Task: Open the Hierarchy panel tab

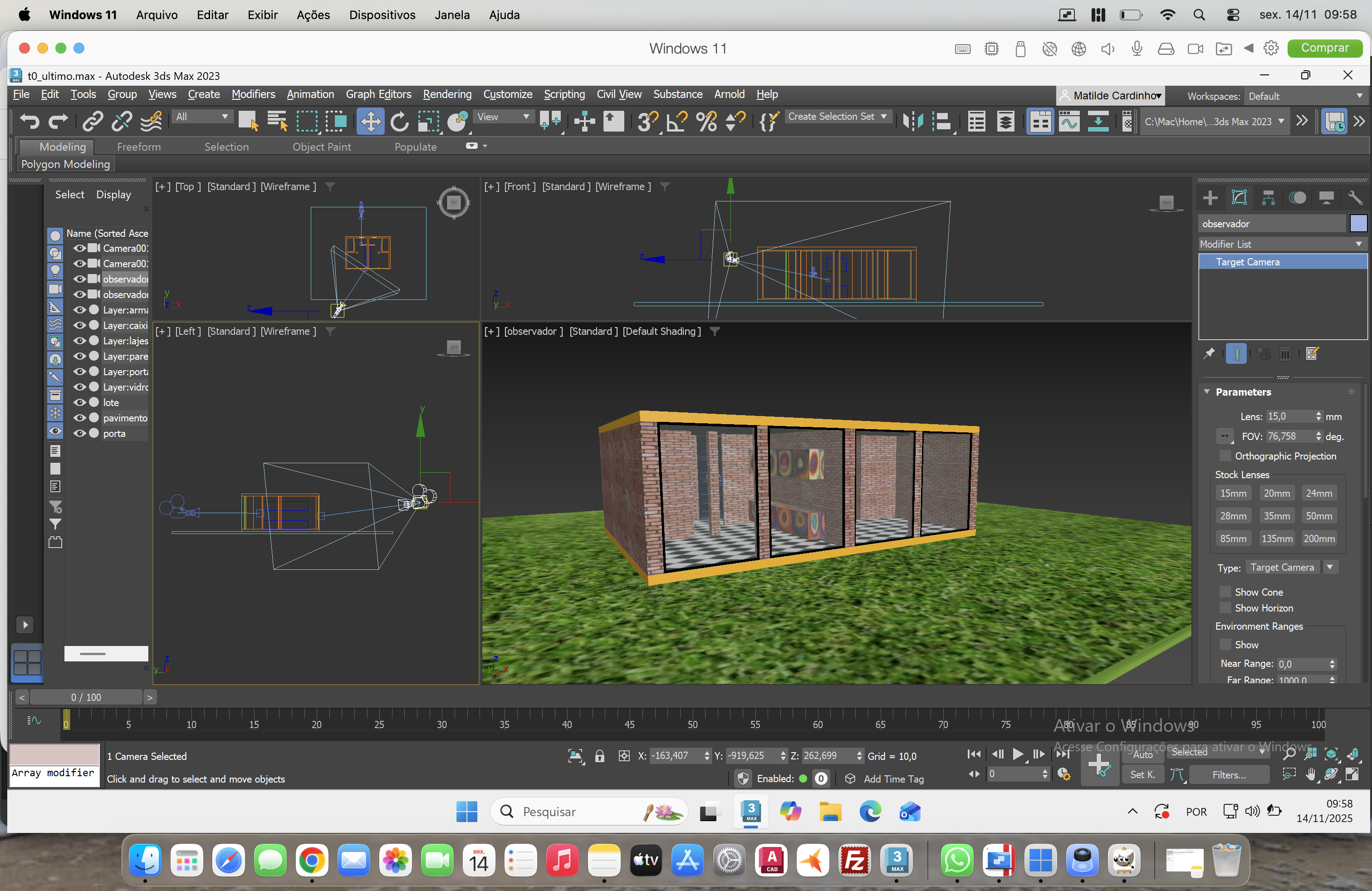Action: (x=1268, y=198)
